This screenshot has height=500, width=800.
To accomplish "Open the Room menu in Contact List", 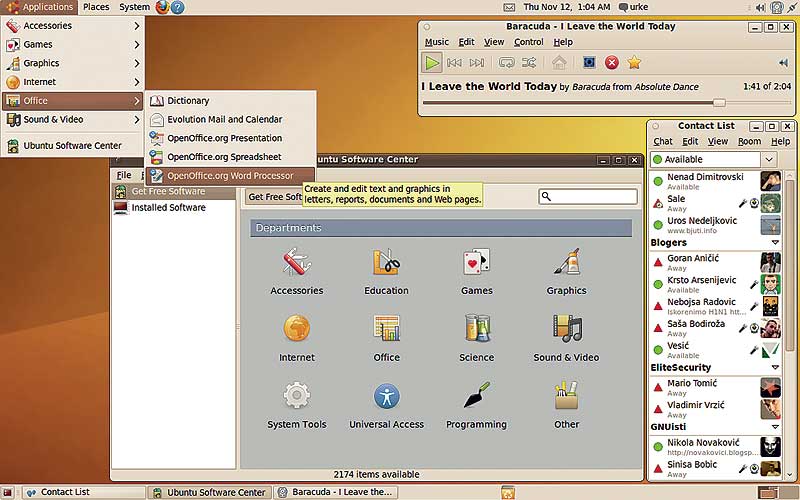I will pos(749,141).
